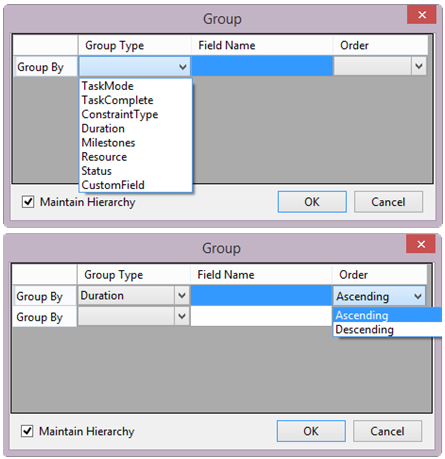
Task: Pick ConstraintType from the list
Action: click(136, 114)
